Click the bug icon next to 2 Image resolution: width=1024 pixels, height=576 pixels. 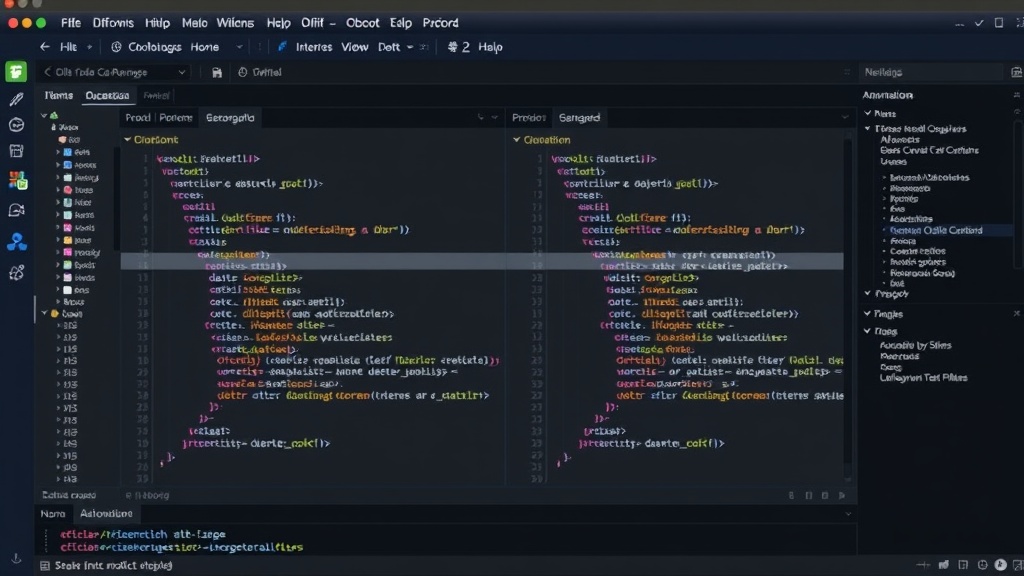pos(452,47)
